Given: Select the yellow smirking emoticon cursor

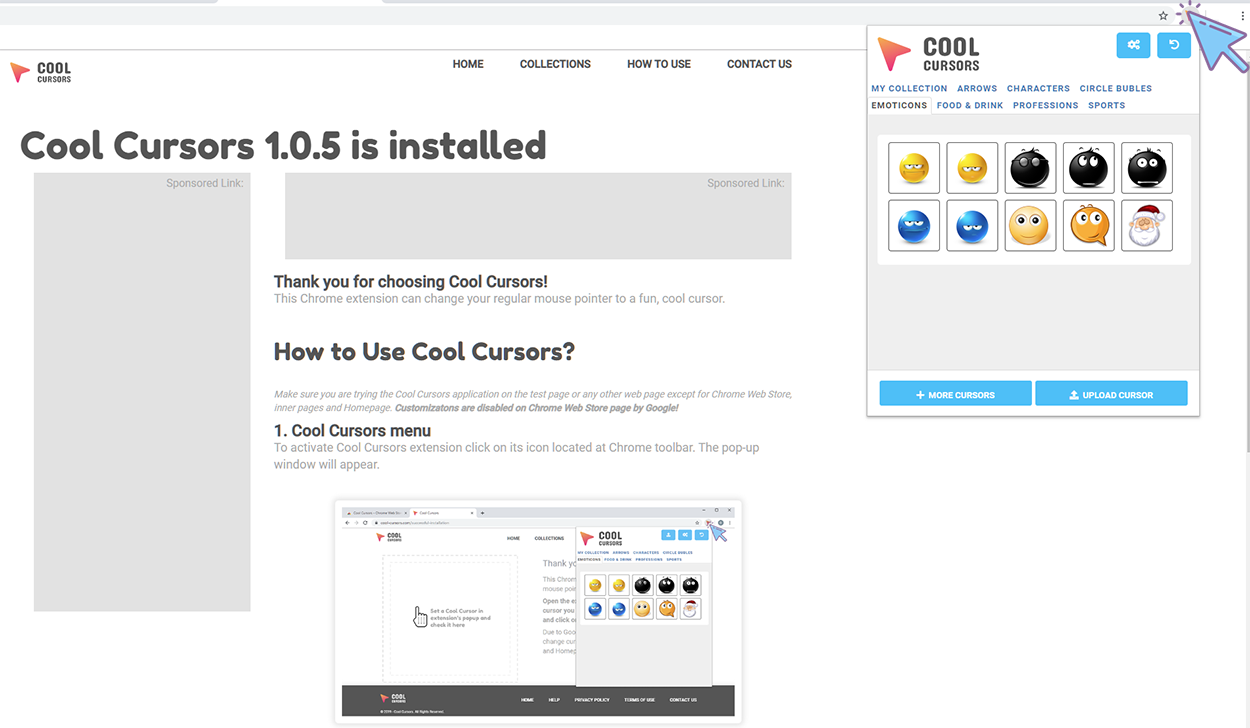Looking at the screenshot, I should click(x=972, y=168).
